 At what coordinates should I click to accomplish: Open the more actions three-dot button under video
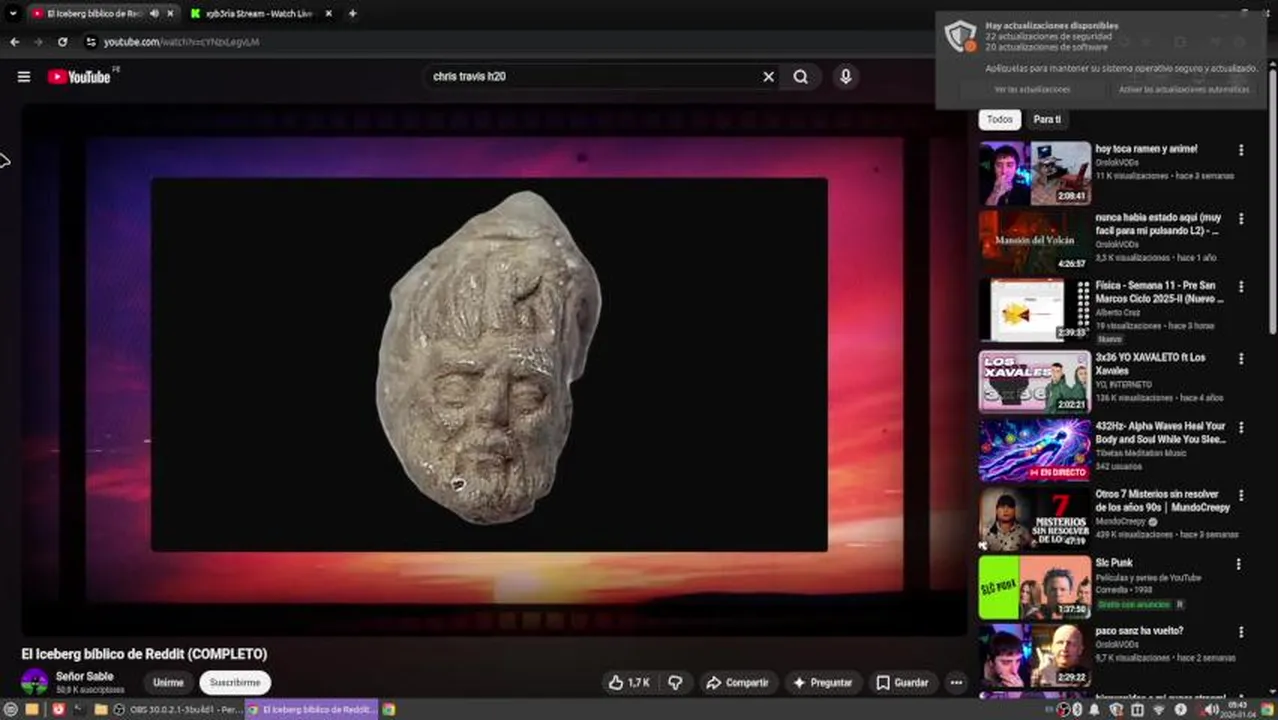(956, 682)
